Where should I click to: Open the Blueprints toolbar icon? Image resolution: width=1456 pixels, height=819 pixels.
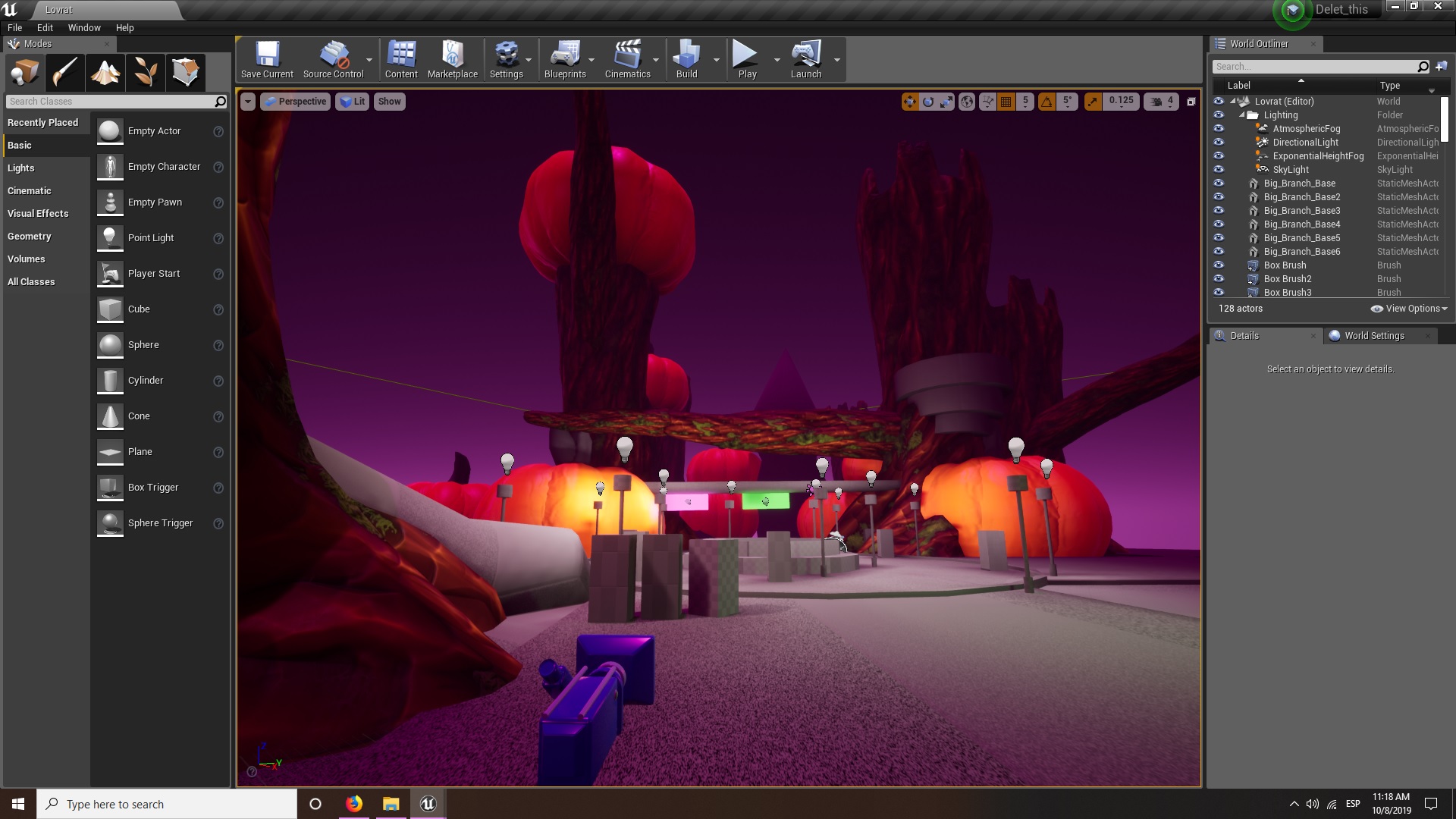click(565, 59)
